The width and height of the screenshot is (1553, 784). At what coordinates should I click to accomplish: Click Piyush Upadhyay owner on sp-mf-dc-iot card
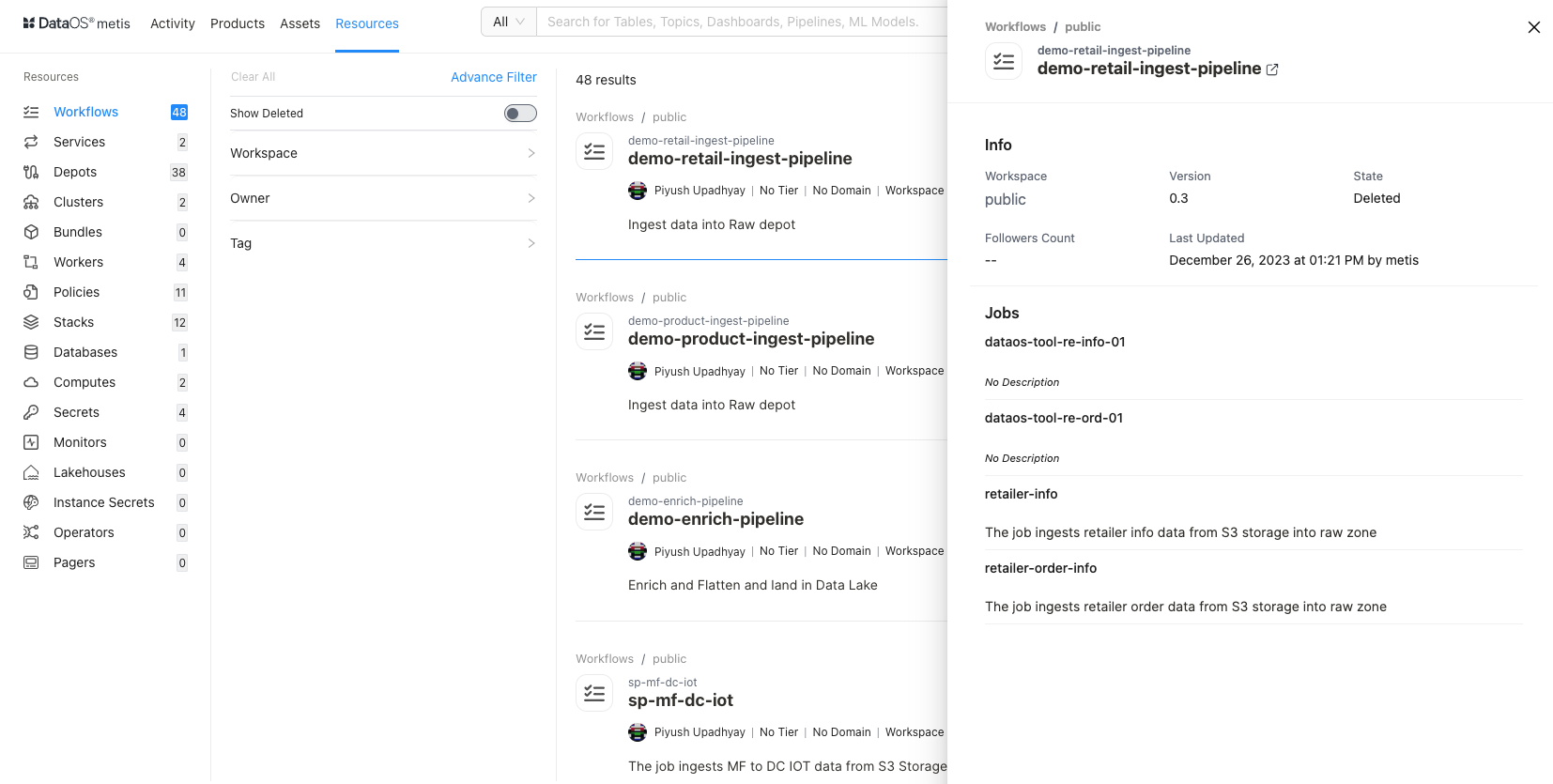click(x=700, y=732)
